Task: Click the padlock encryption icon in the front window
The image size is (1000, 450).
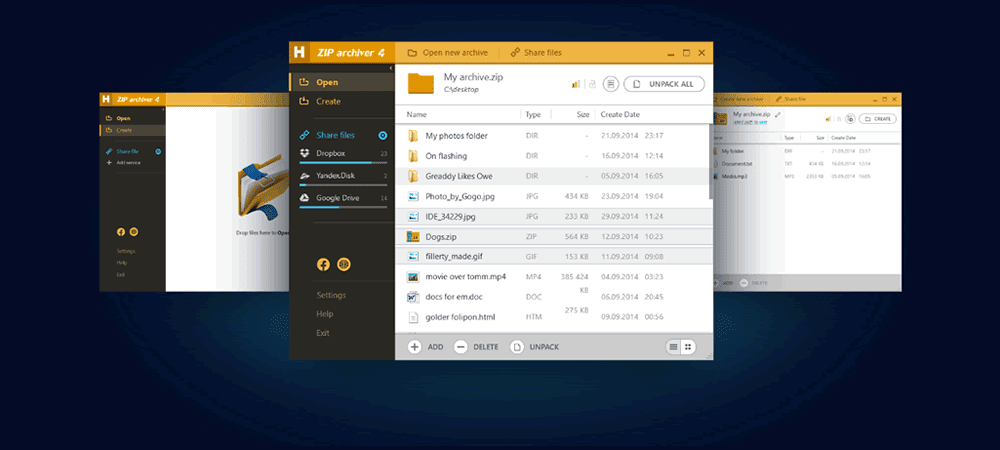Action: click(x=592, y=84)
